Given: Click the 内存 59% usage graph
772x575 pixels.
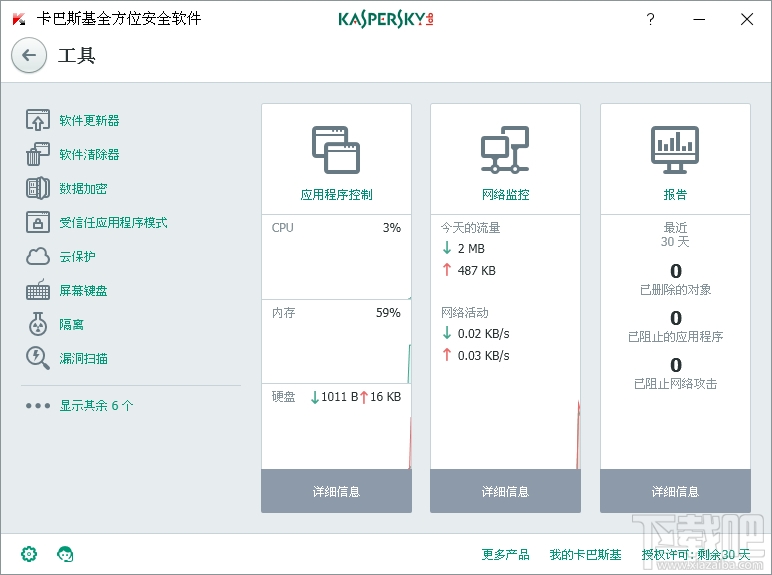Looking at the screenshot, I should click(336, 342).
